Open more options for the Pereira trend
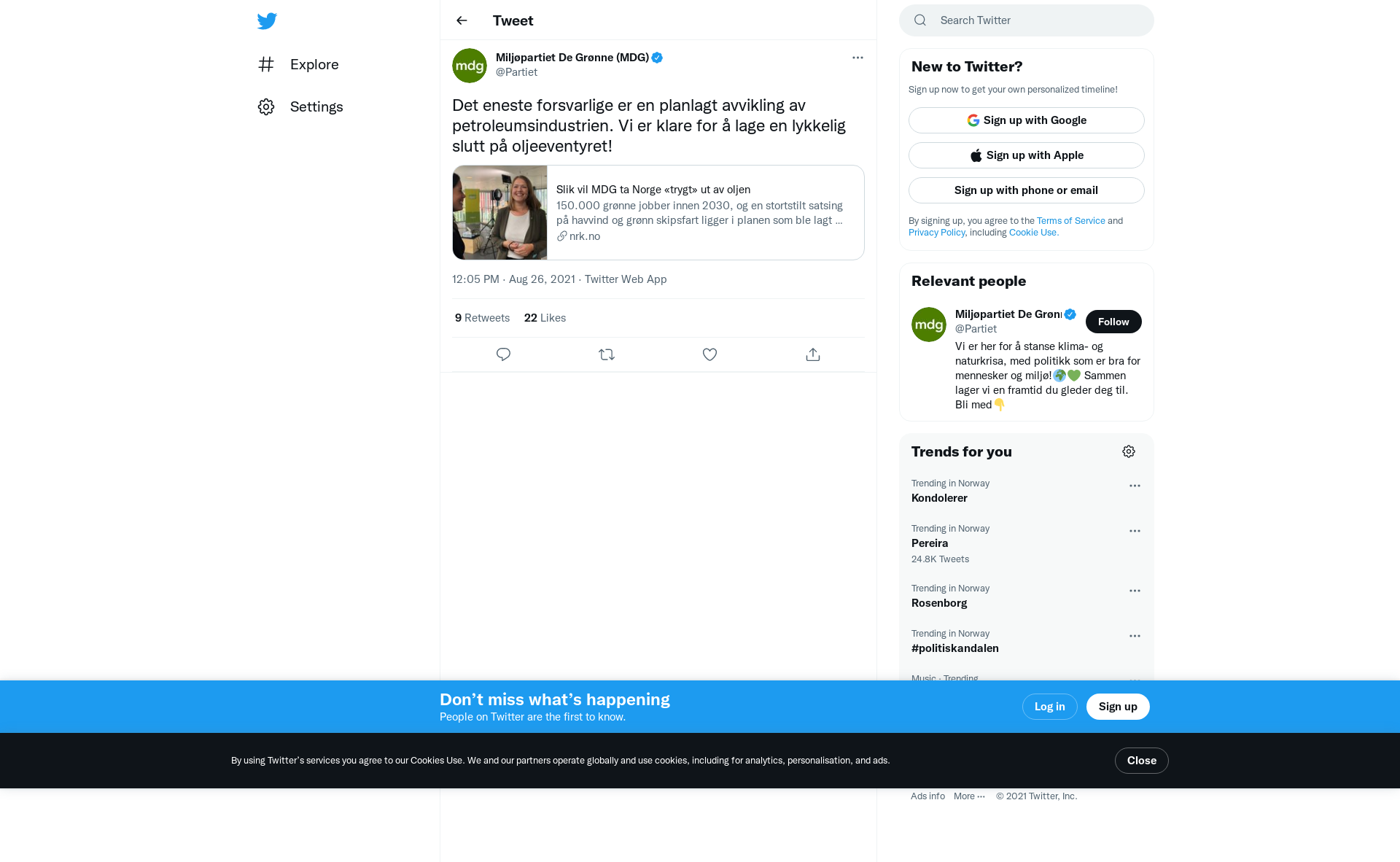1400x862 pixels. point(1135,531)
